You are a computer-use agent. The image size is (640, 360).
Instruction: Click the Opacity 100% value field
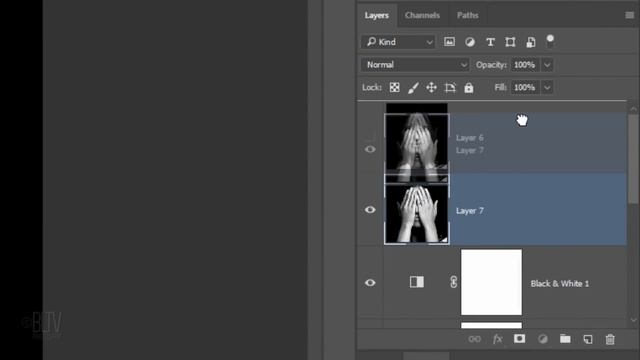526,65
